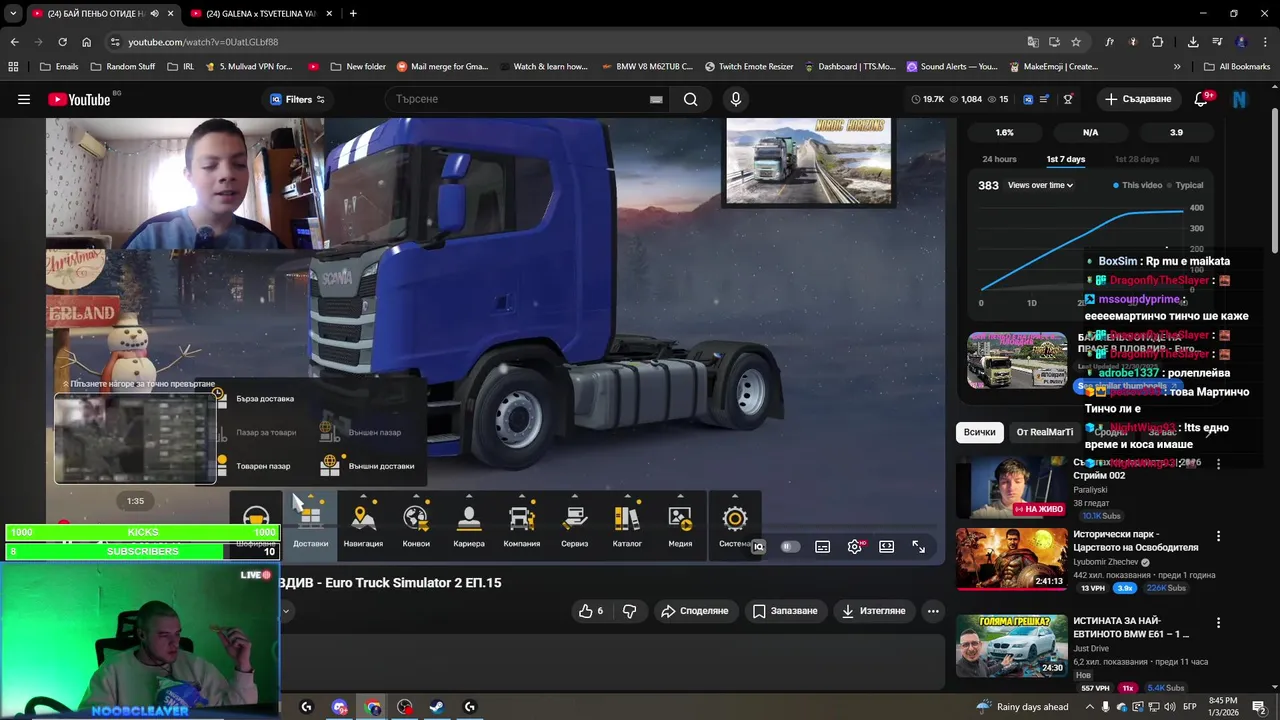Open the Chrome three-dot menu

1265,42
